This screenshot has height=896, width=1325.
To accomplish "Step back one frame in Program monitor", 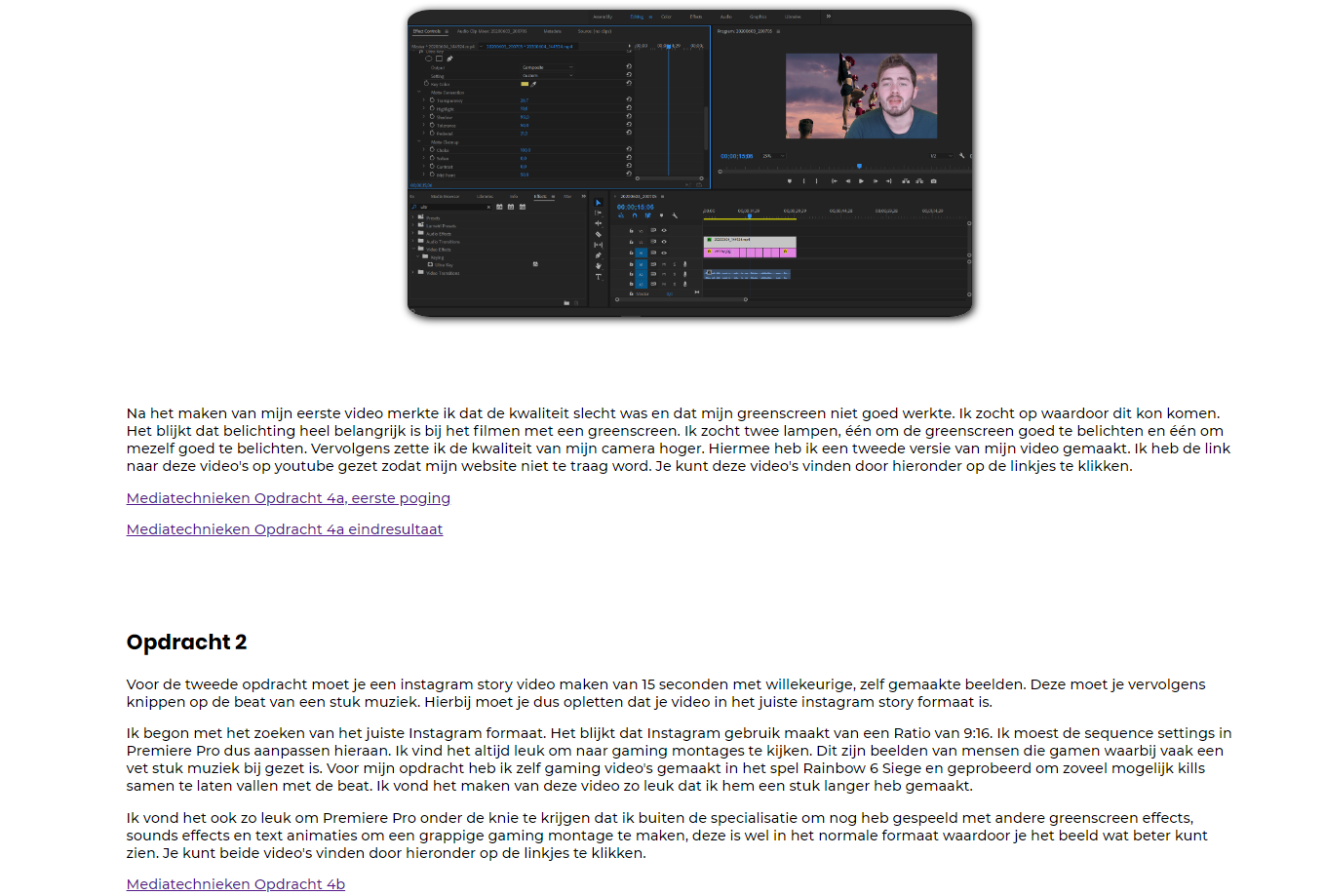I will (x=848, y=181).
